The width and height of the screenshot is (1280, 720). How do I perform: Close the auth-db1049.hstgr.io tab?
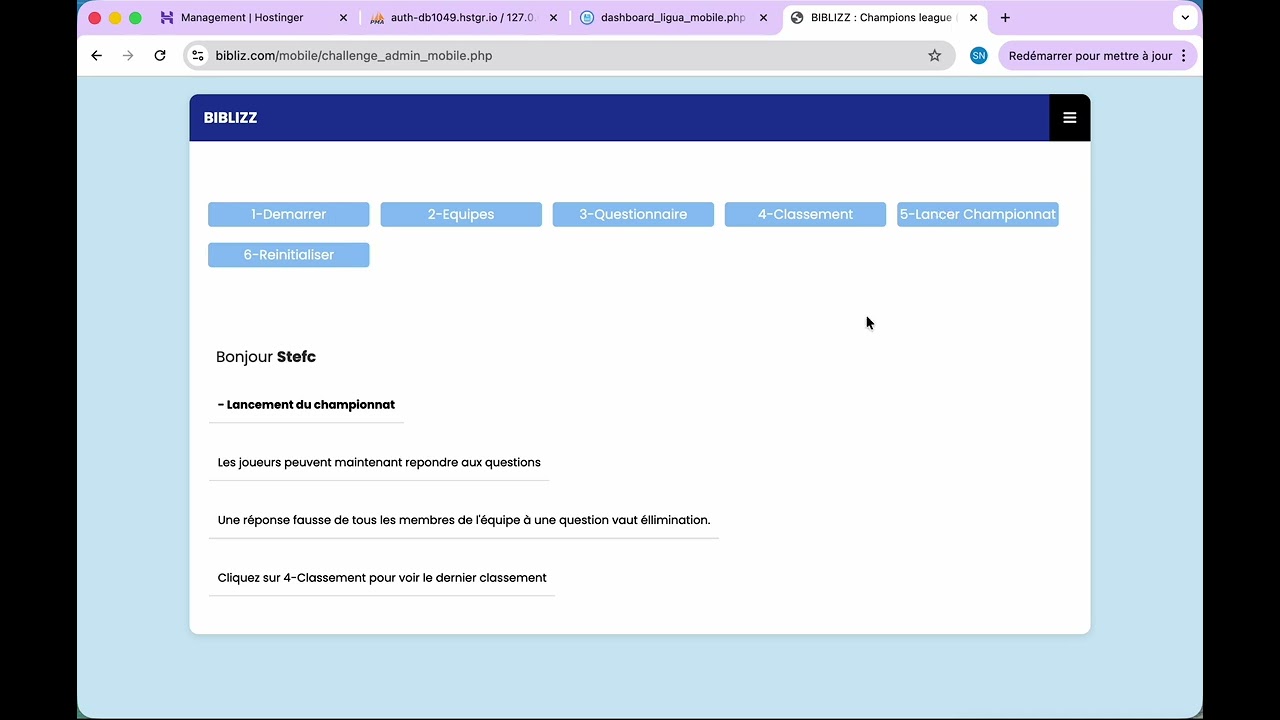click(553, 18)
